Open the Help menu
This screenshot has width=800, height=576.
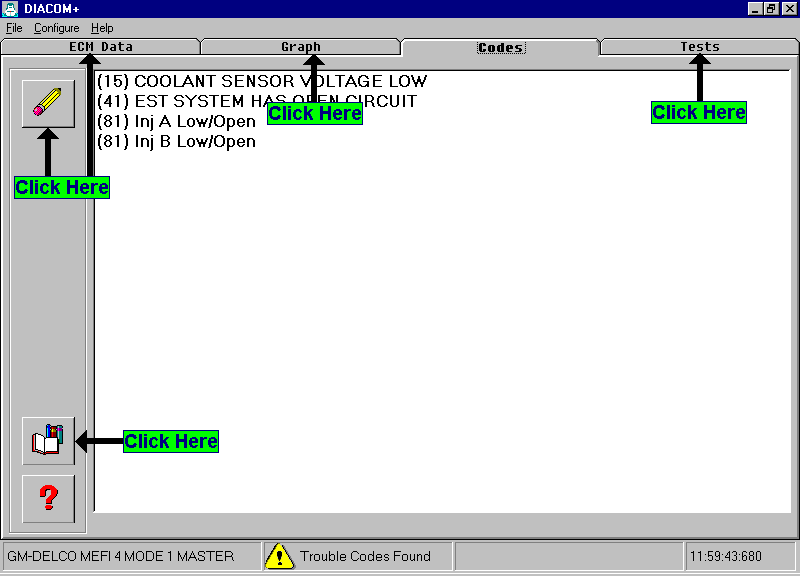(102, 28)
